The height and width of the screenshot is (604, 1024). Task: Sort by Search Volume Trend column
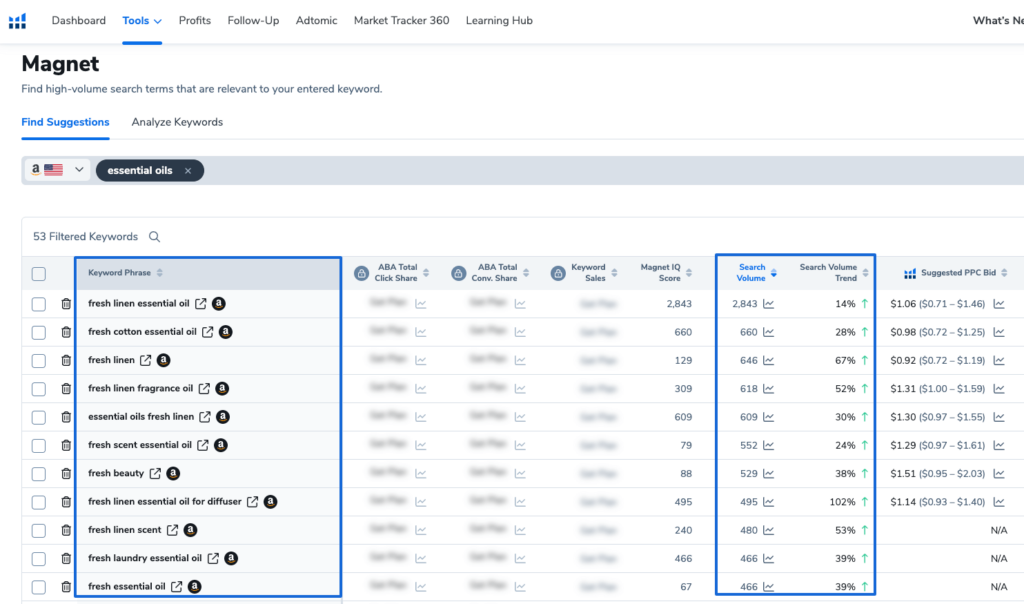pyautogui.click(x=865, y=273)
